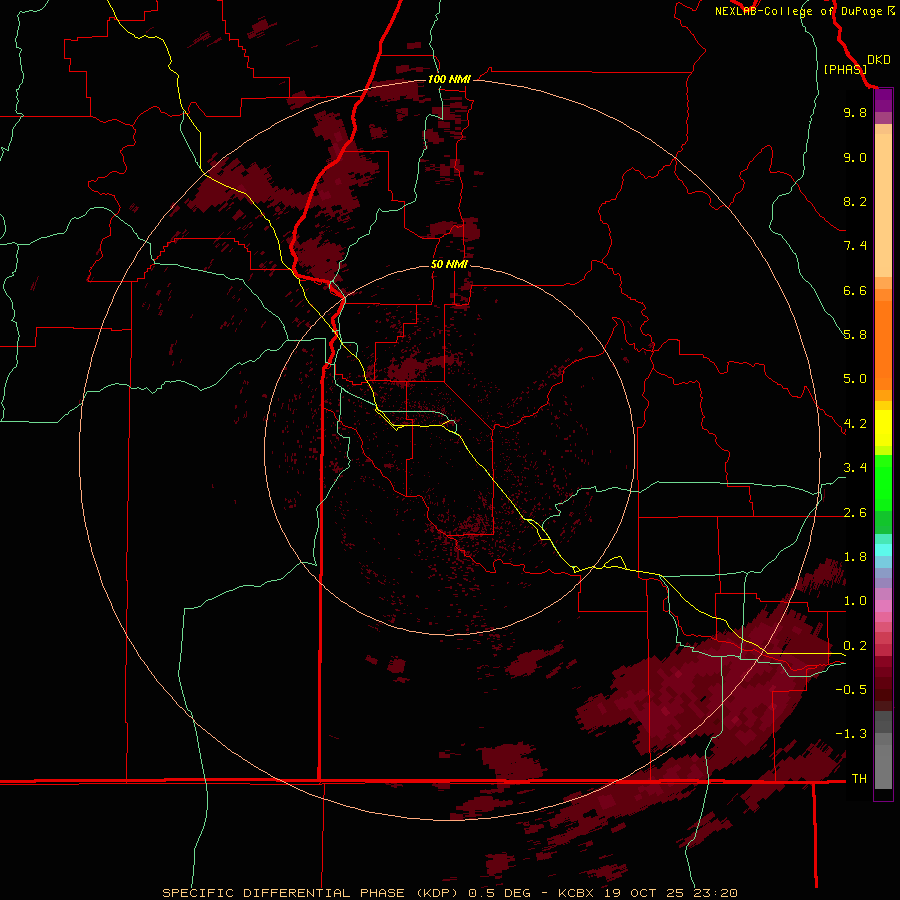The image size is (900, 900).
Task: Click the 7.4 value on the color scale
Action: (x=855, y=246)
